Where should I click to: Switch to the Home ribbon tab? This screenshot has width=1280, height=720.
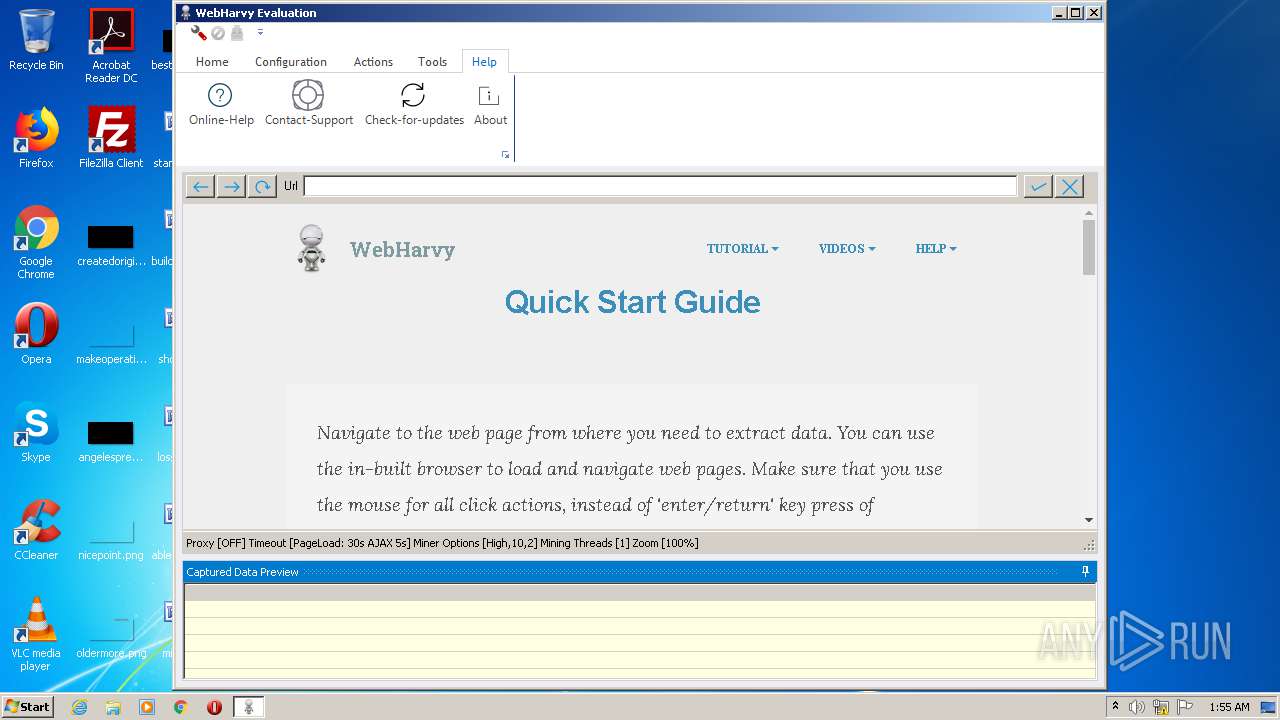click(x=212, y=62)
